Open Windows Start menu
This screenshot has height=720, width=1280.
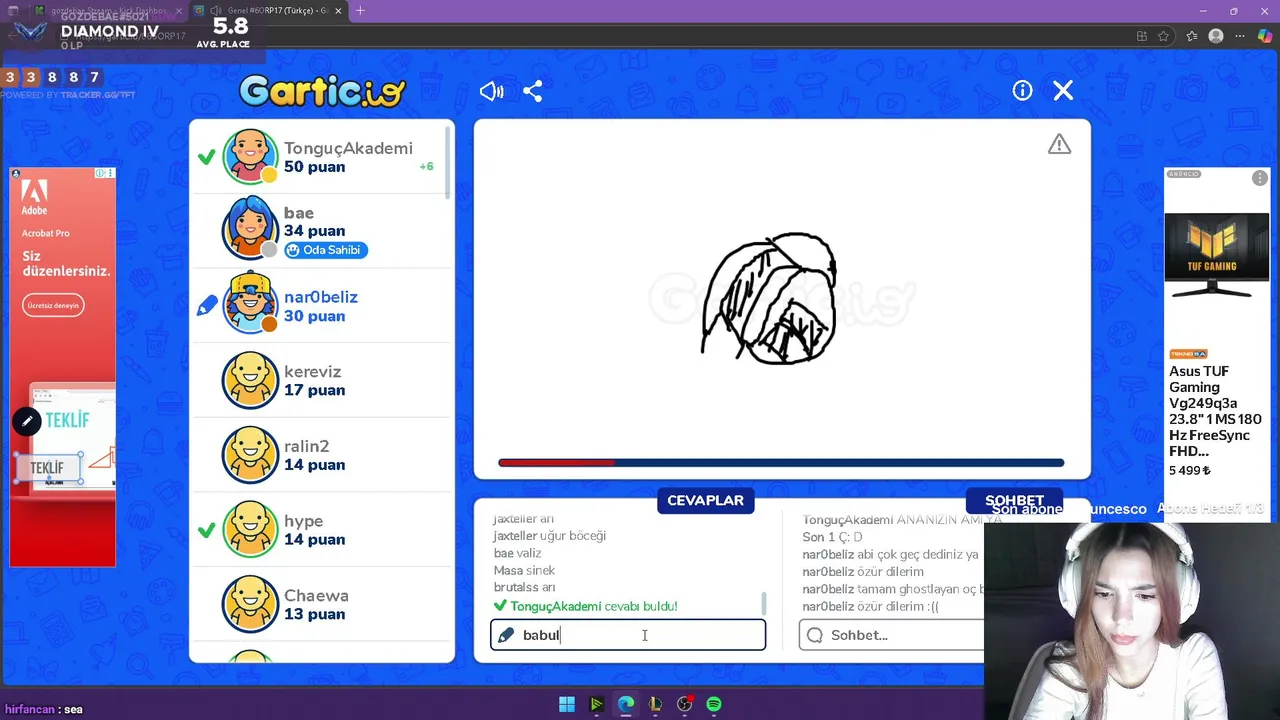pyautogui.click(x=567, y=704)
